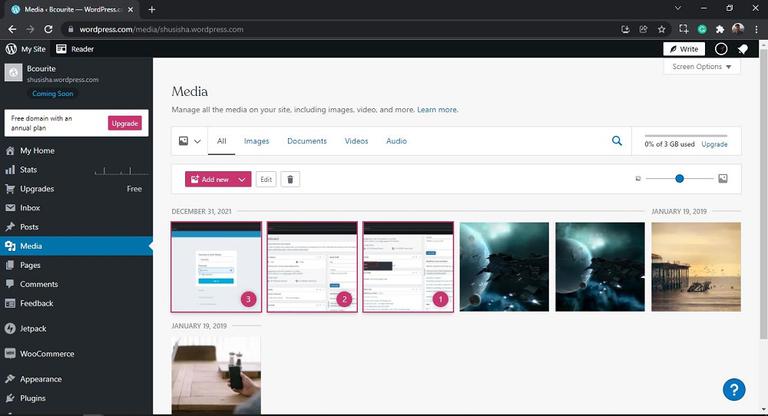The height and width of the screenshot is (416, 768).
Task: Click the Bcourite site title
Action: (41, 69)
